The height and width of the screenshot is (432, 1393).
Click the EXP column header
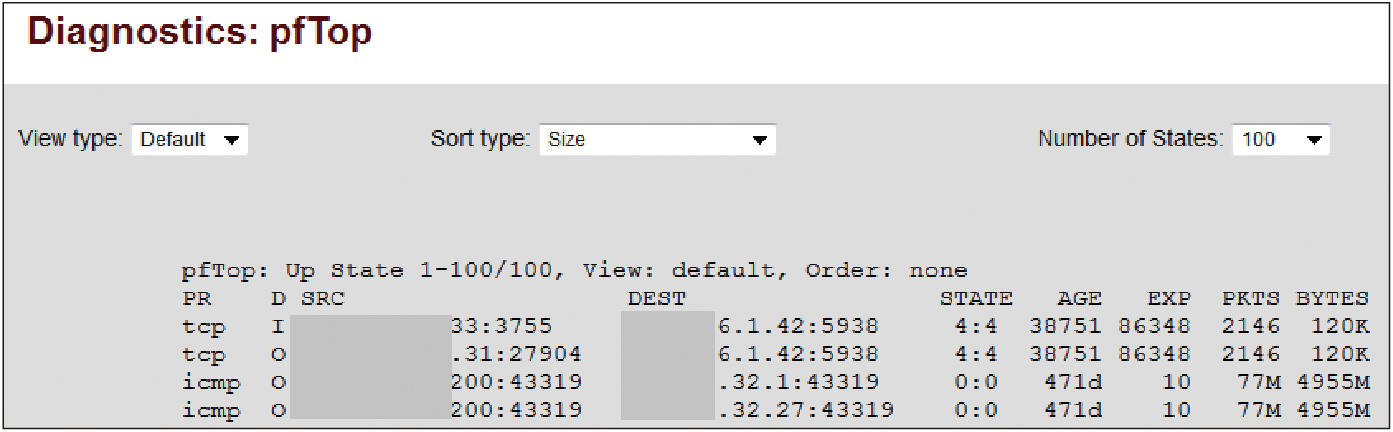tap(1169, 298)
